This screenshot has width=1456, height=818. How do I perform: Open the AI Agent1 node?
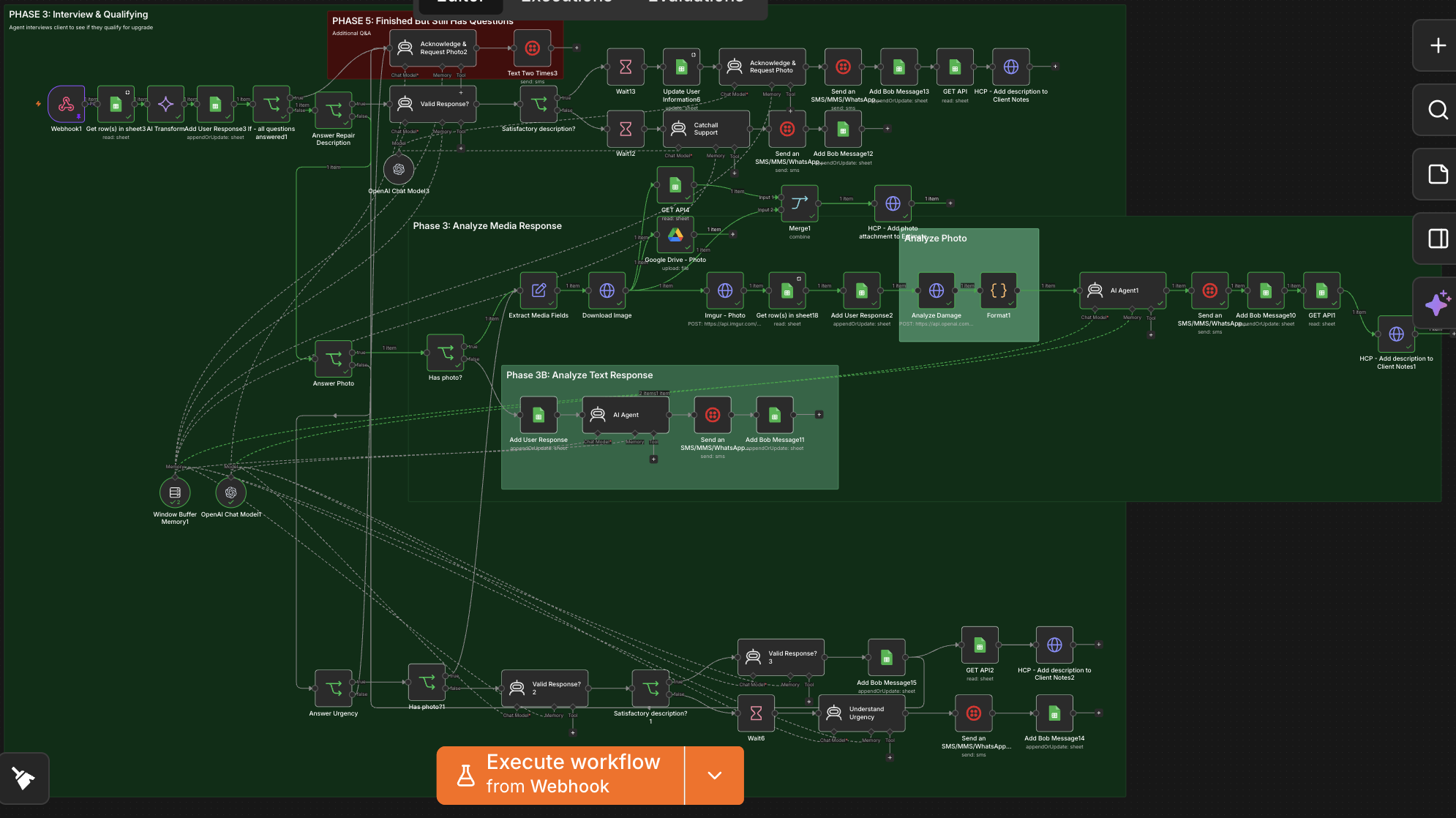point(1123,291)
